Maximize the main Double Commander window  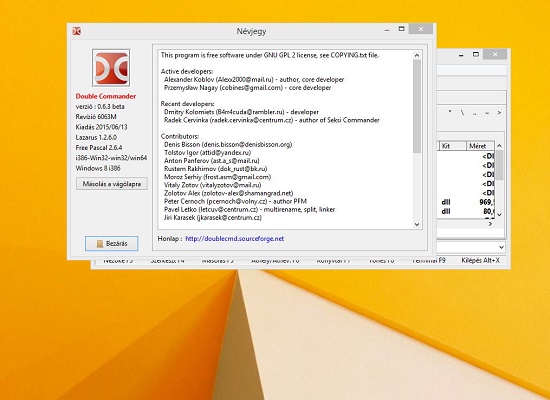coord(476,54)
